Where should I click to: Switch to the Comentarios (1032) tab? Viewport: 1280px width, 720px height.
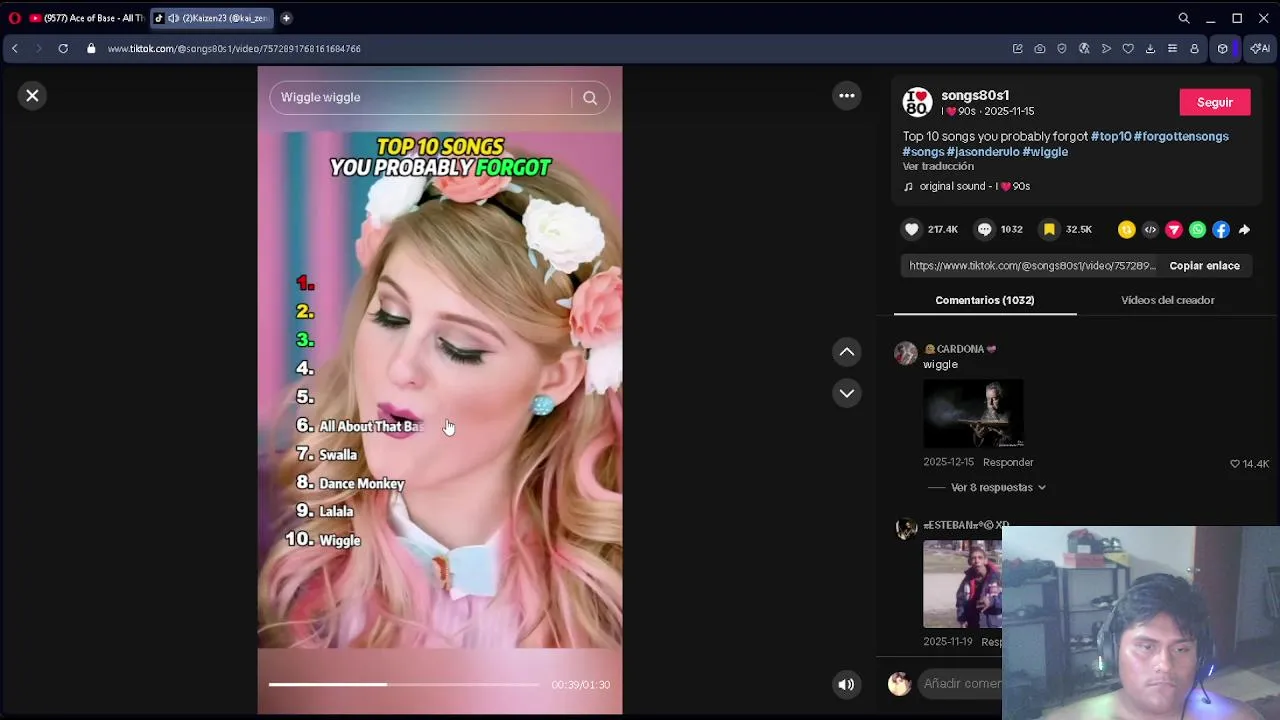pyautogui.click(x=985, y=300)
